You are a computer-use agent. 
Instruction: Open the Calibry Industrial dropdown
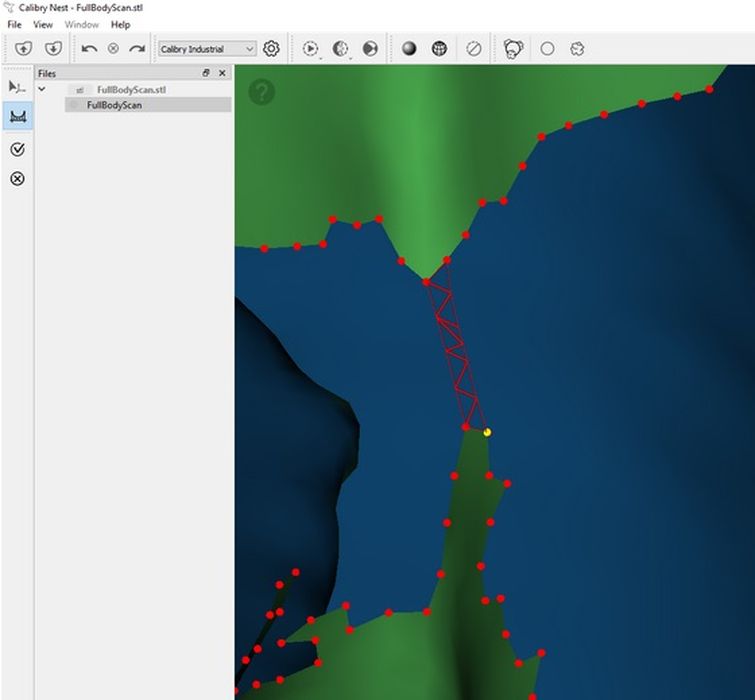tap(207, 49)
